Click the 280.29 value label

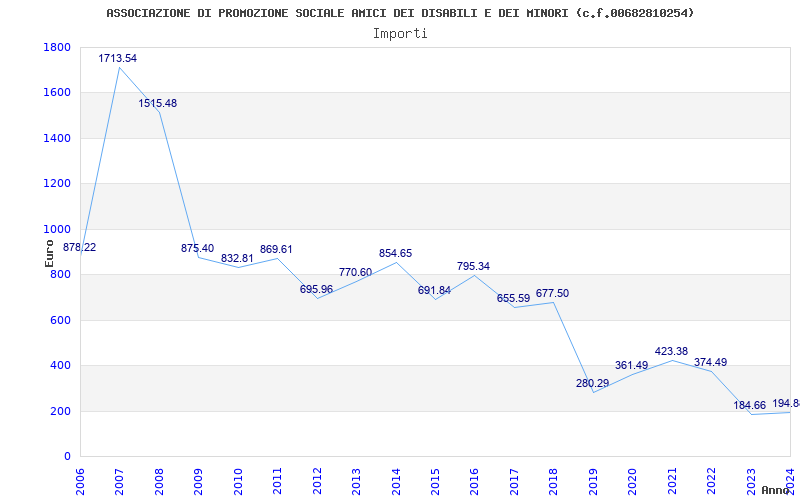pyautogui.click(x=593, y=383)
